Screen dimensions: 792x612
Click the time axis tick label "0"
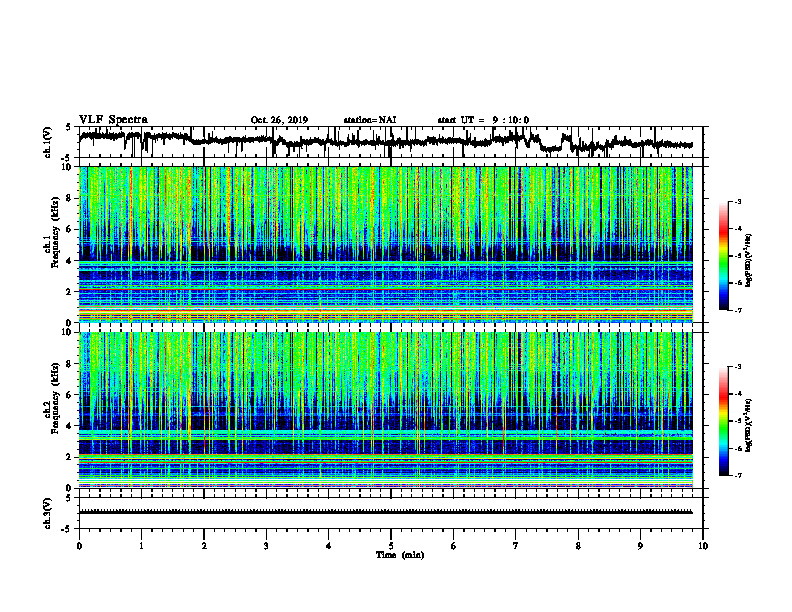79,546
